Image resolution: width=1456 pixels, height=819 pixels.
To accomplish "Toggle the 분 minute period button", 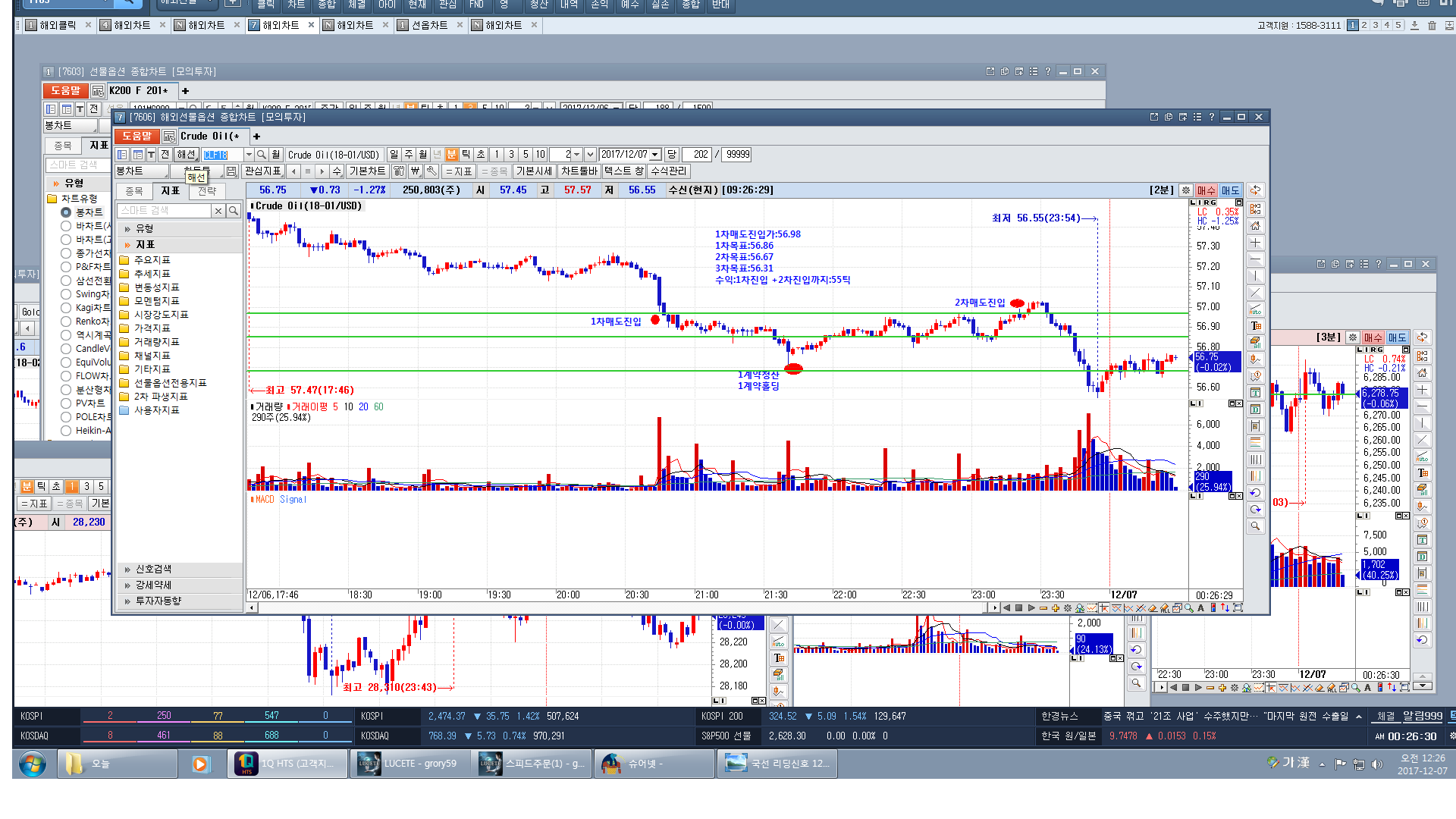I will [452, 155].
